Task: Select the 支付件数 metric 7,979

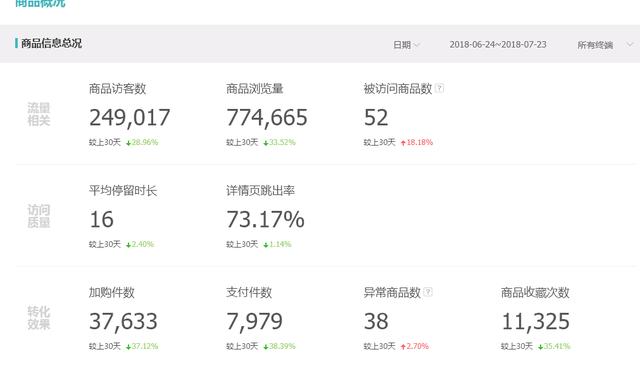Action: (x=254, y=322)
